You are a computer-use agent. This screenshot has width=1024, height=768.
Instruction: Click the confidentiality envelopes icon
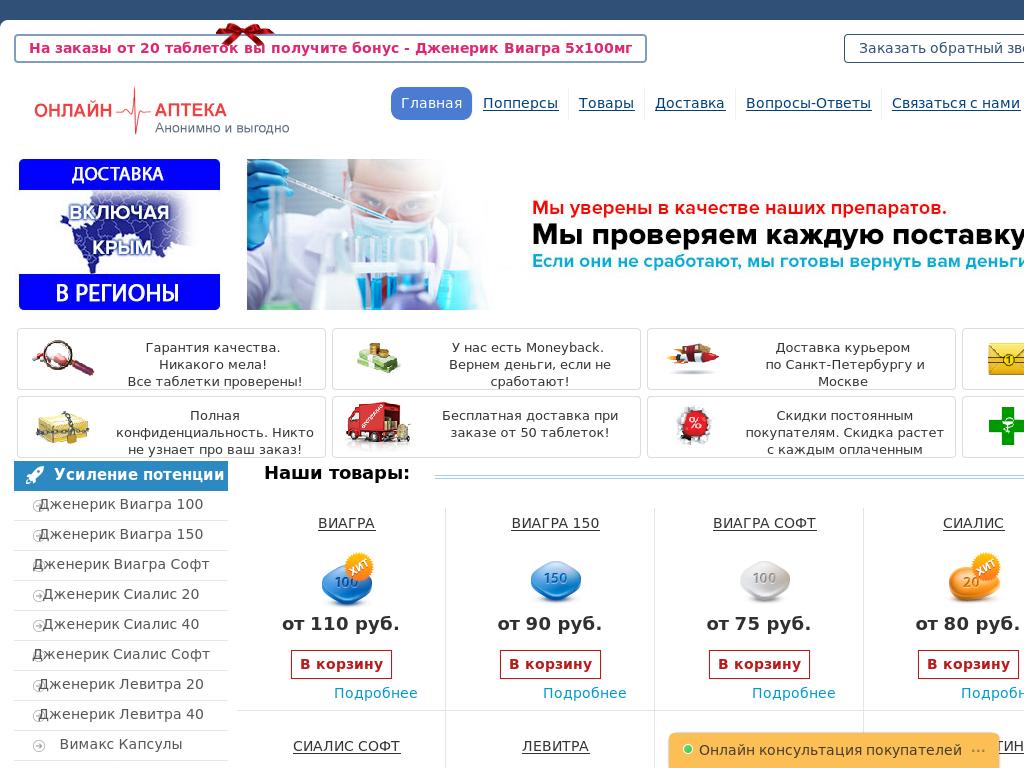pos(62,427)
